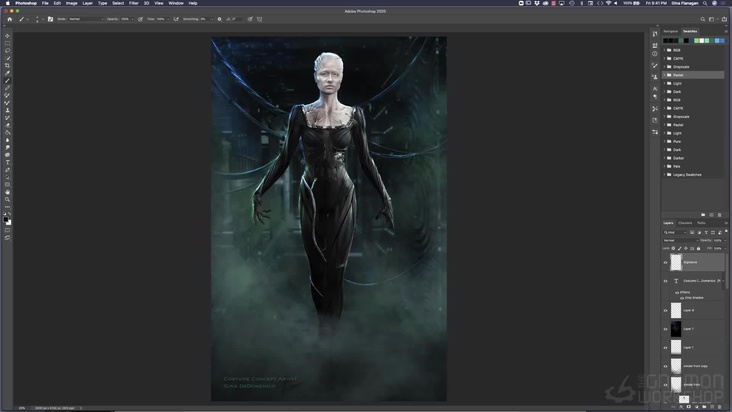Lock transparent pixels in the Layers panel
This screenshot has width=732, height=412.
(x=673, y=248)
